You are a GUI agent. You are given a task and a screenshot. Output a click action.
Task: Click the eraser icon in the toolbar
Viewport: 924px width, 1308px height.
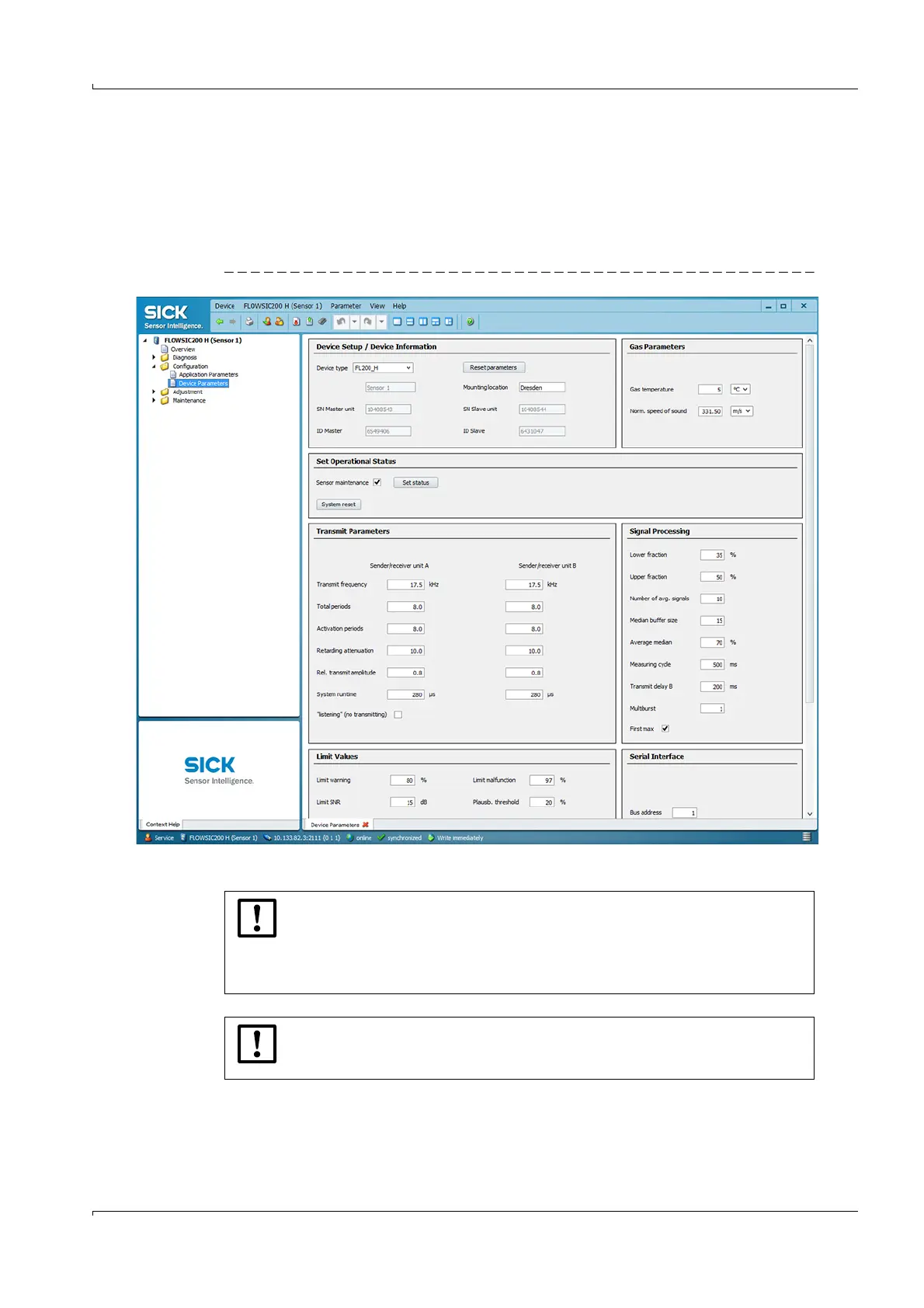click(x=322, y=322)
